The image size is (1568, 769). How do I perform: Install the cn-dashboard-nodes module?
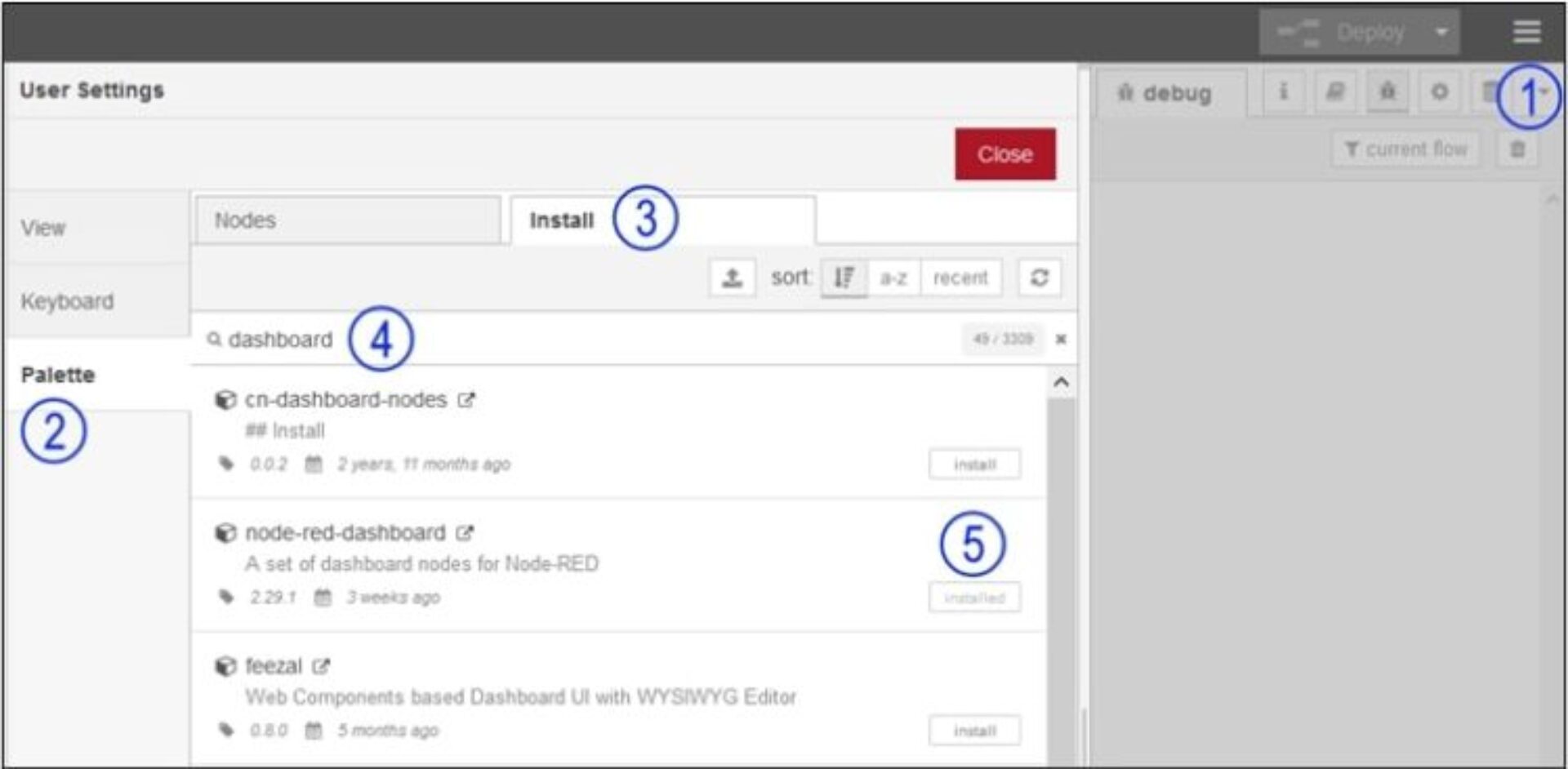click(975, 464)
